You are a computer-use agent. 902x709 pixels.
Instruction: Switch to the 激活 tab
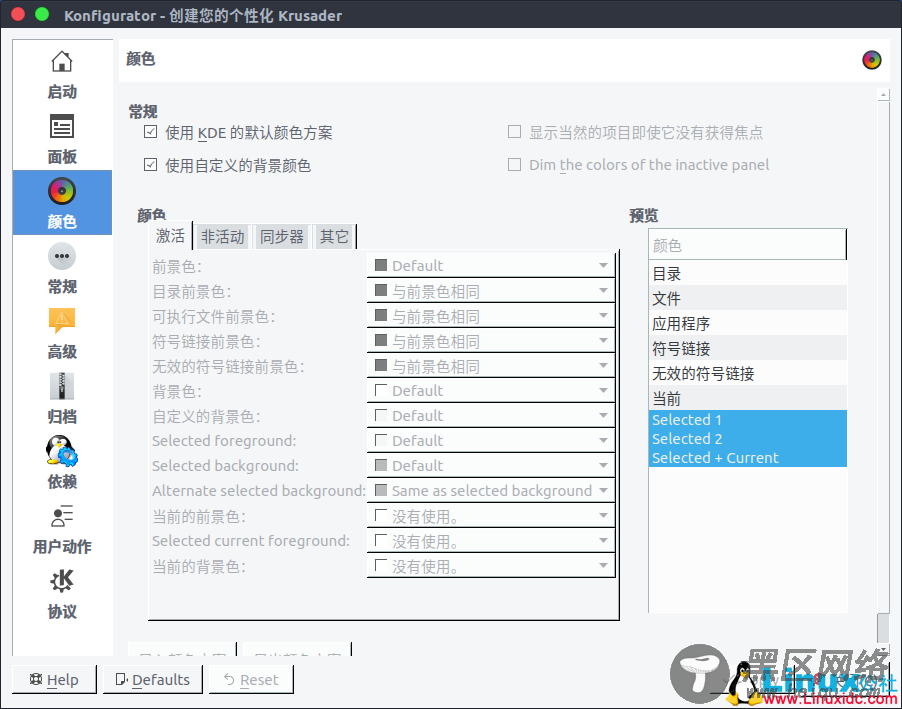[x=170, y=236]
